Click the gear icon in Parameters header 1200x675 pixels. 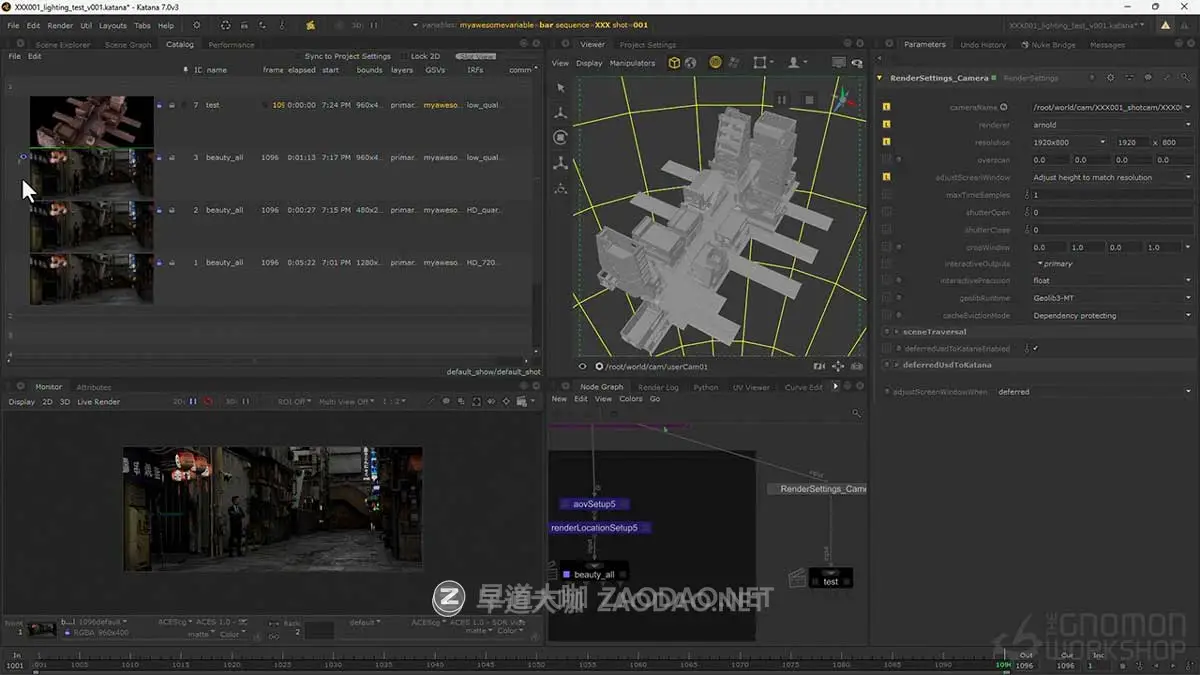[x=1110, y=78]
